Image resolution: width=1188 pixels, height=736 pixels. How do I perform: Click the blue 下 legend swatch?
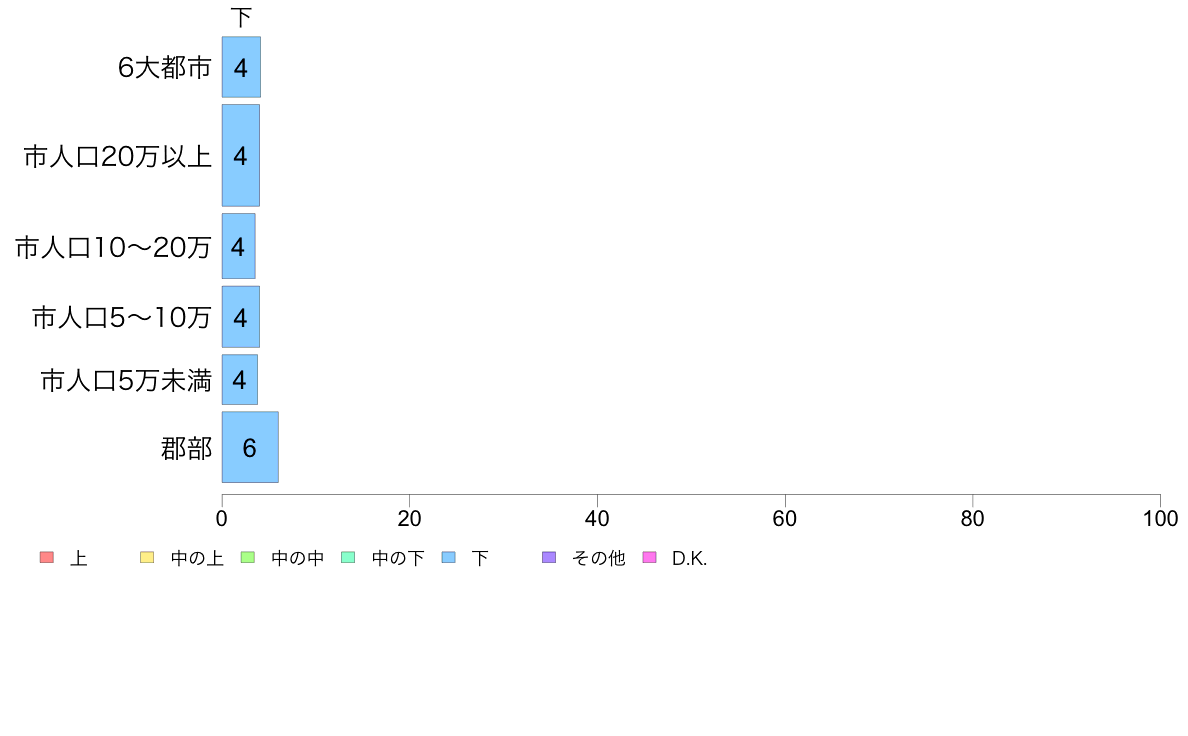(449, 557)
